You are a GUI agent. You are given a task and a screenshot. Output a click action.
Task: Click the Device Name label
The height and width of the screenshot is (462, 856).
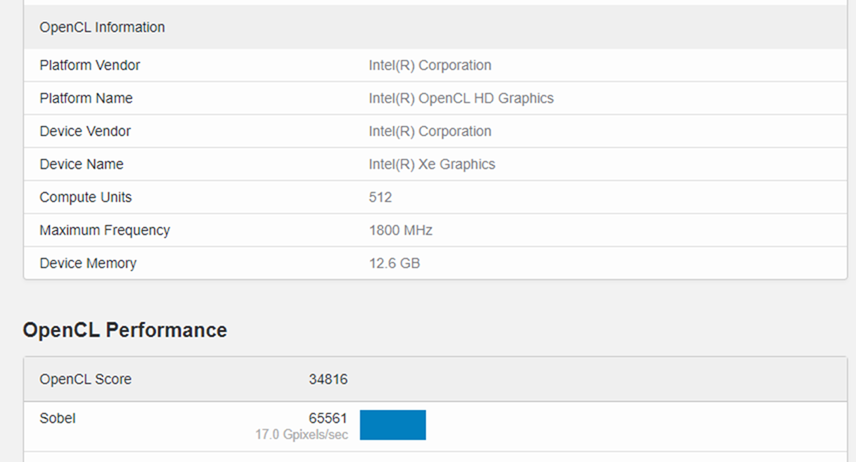[81, 164]
